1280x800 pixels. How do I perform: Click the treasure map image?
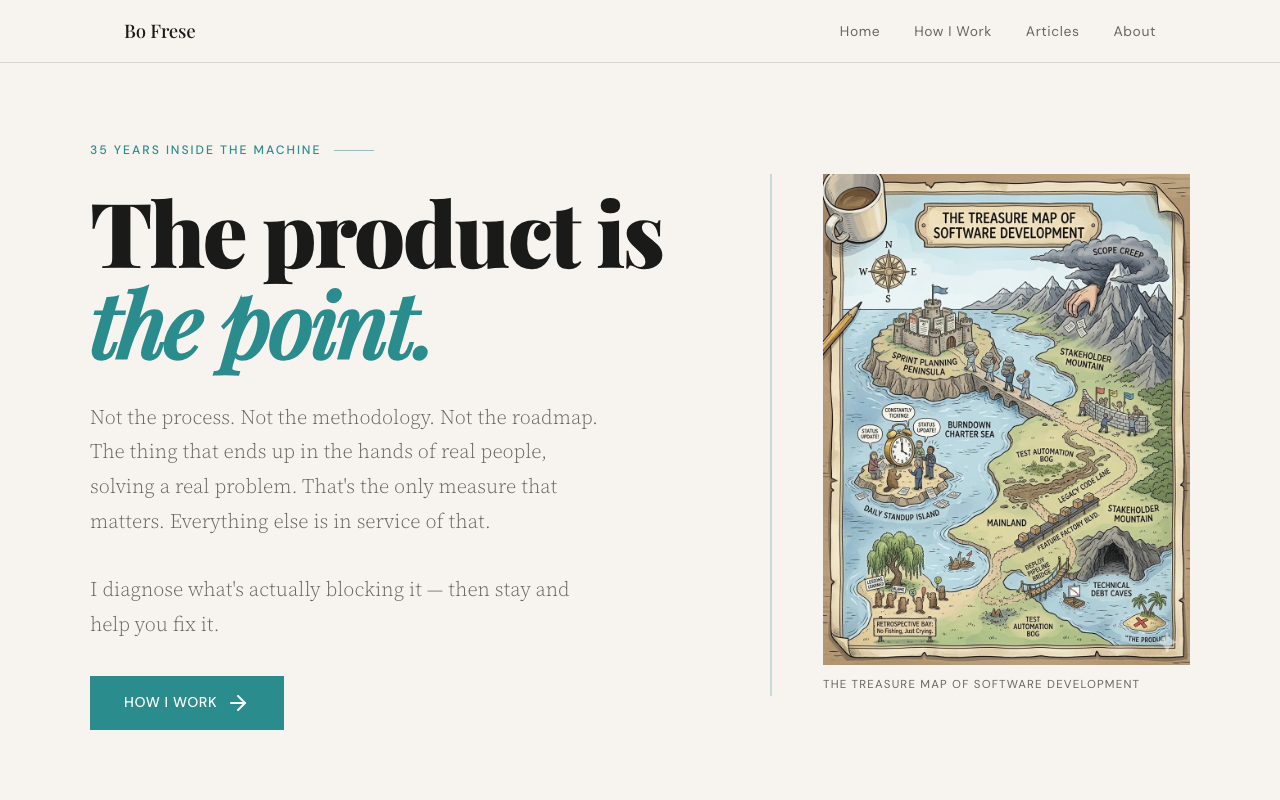pos(1006,419)
